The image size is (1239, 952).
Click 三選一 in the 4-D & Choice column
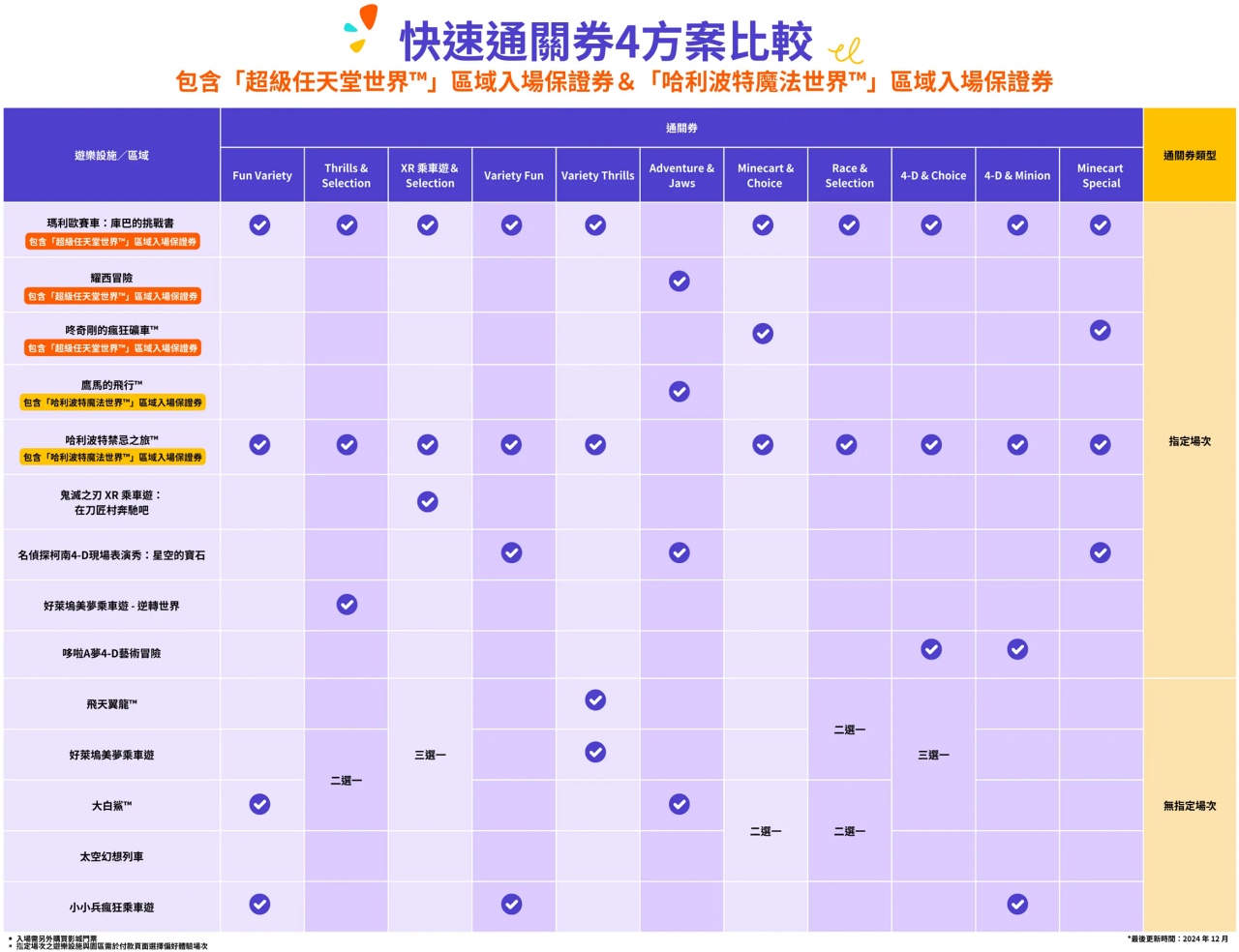[933, 755]
